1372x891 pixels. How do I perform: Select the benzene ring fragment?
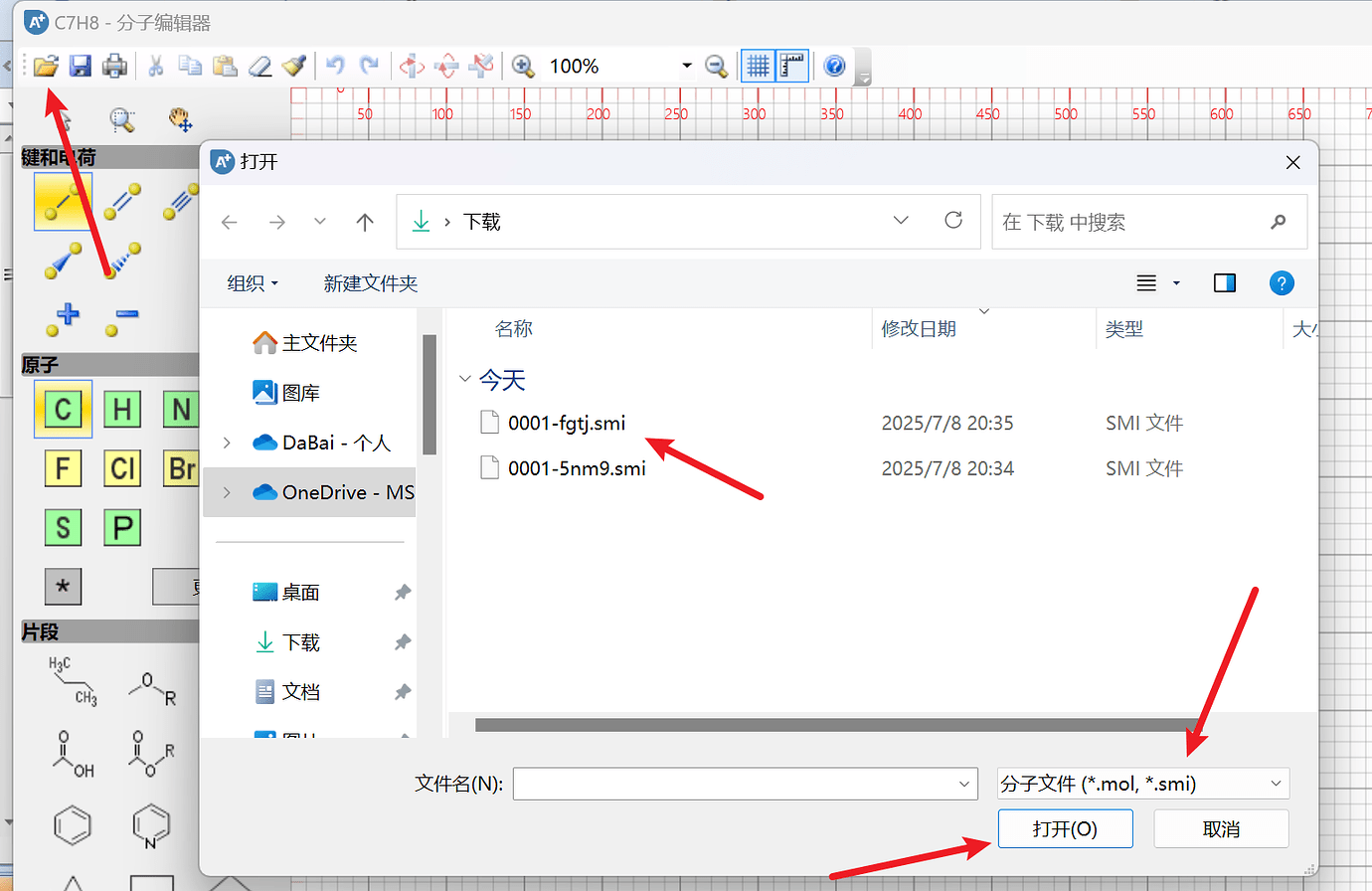pos(71,825)
